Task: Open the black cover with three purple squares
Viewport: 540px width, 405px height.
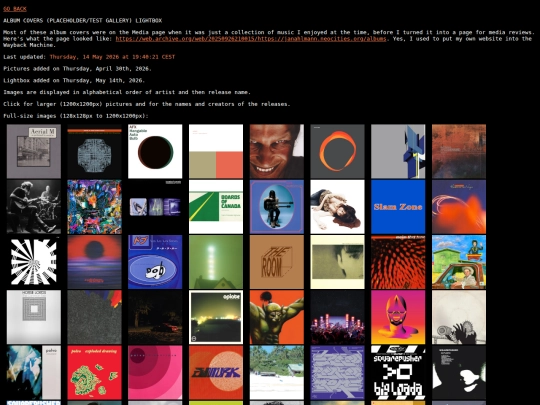Action: tap(155, 207)
